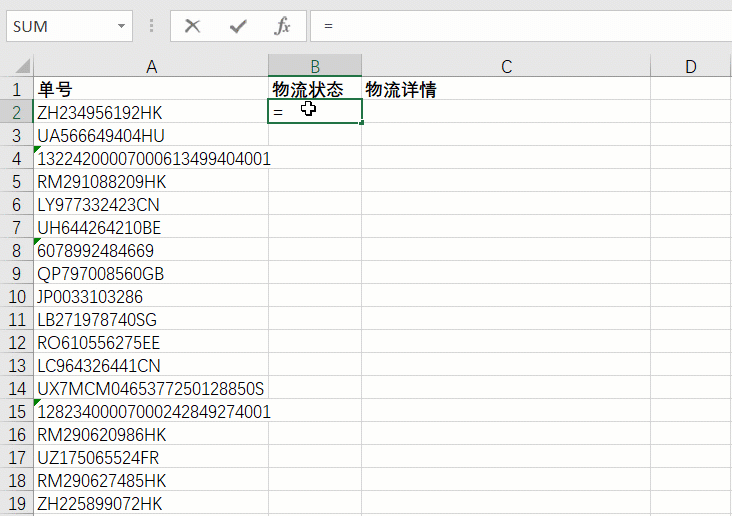
Task: Select row 1 header
Action: pos(16,89)
